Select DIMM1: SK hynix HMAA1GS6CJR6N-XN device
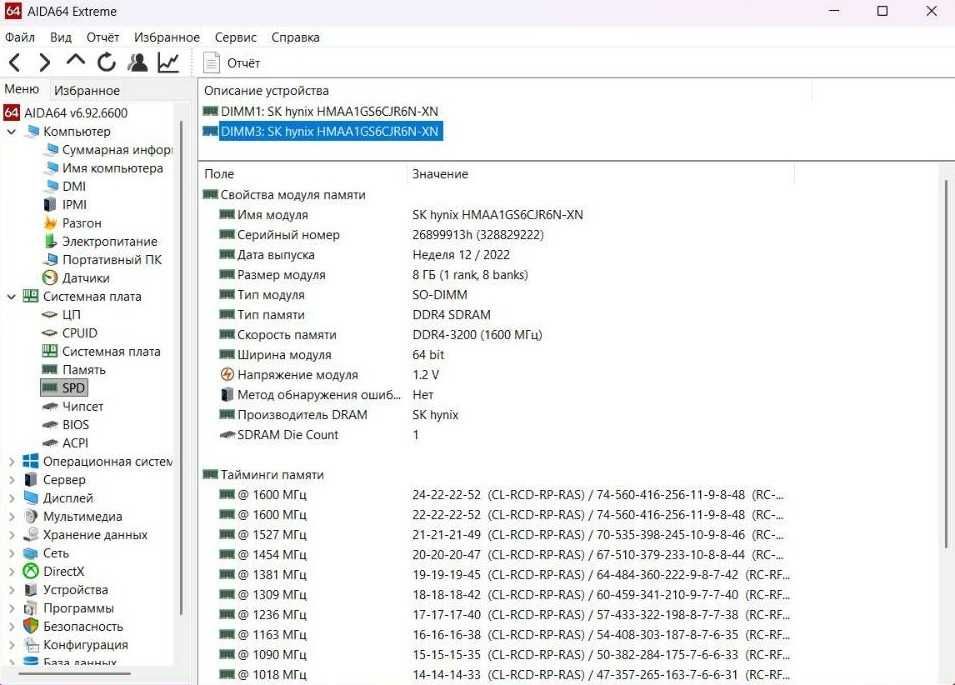The height and width of the screenshot is (685, 955). pos(321,111)
